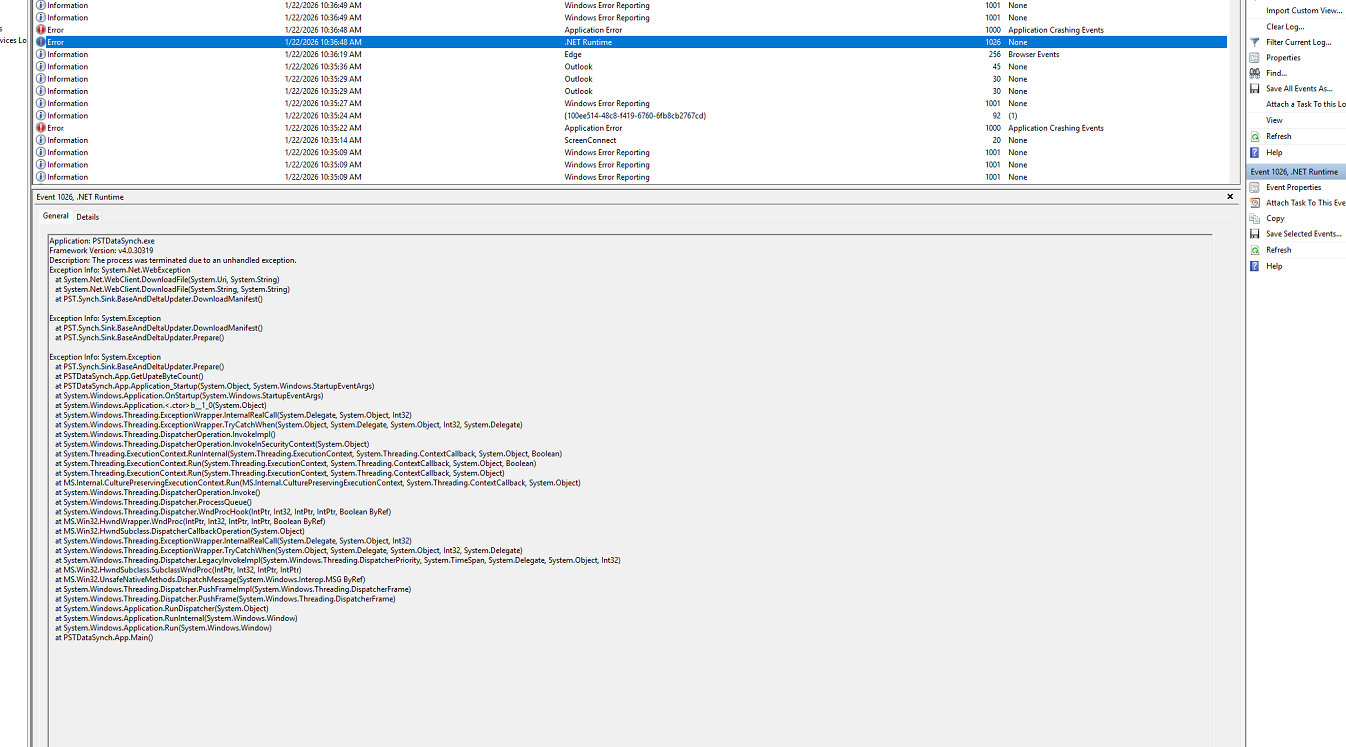Select Information event at 10:35:14 AM
Screen dimensions: 1346x747
point(631,140)
